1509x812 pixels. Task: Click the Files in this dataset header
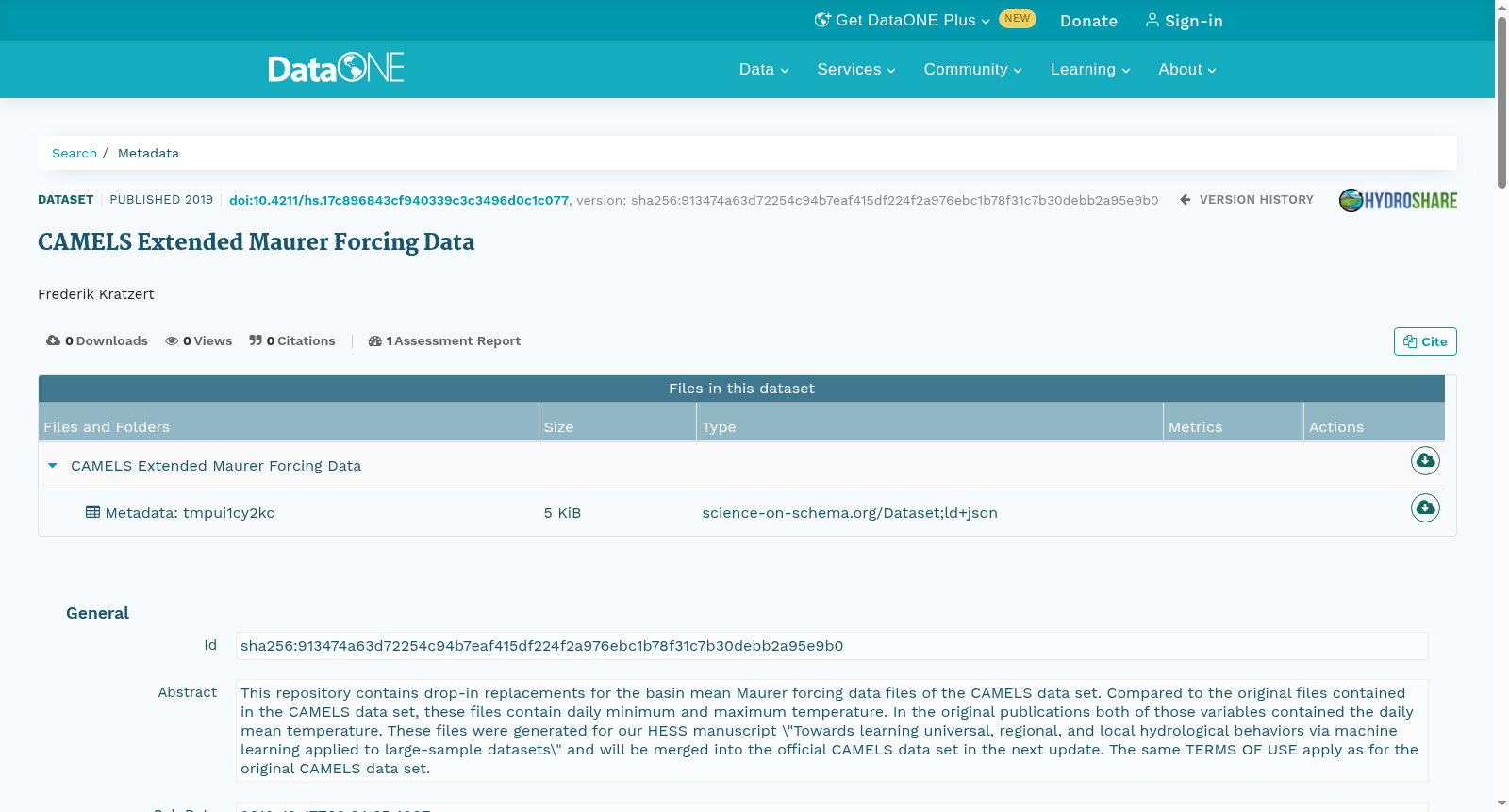[x=741, y=389]
